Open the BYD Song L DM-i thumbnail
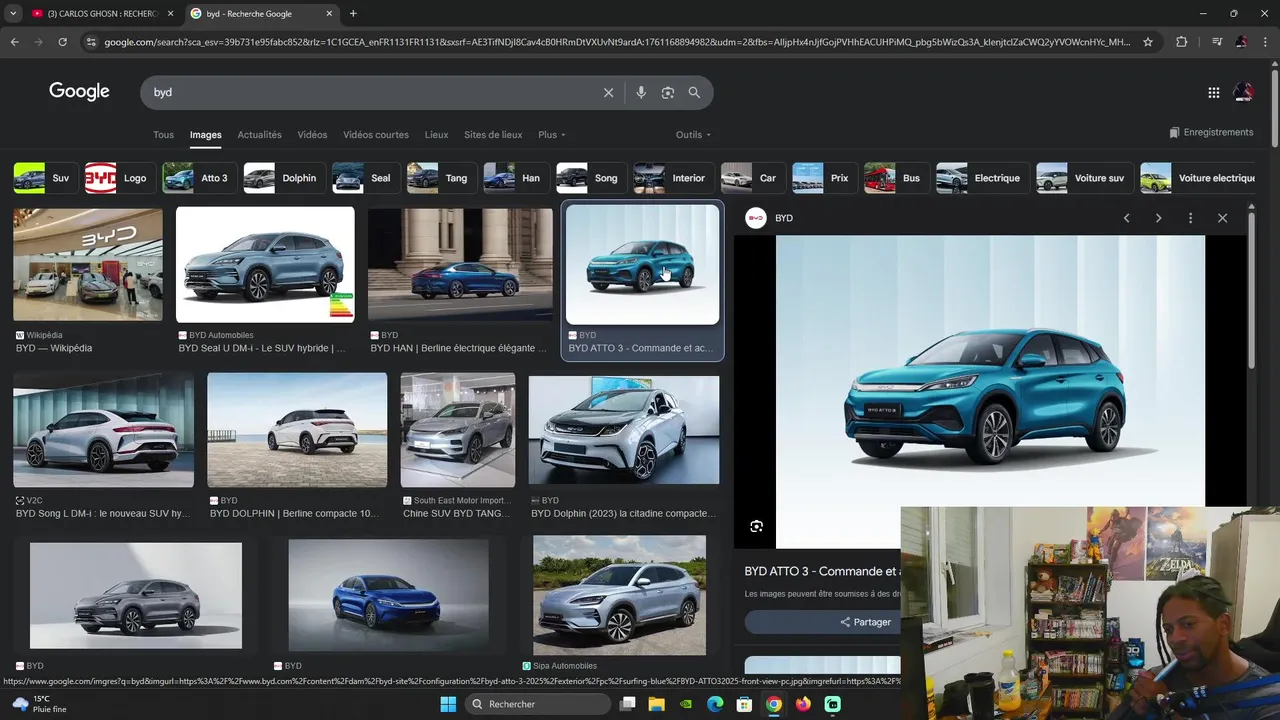This screenshot has width=1280, height=720. coord(103,430)
